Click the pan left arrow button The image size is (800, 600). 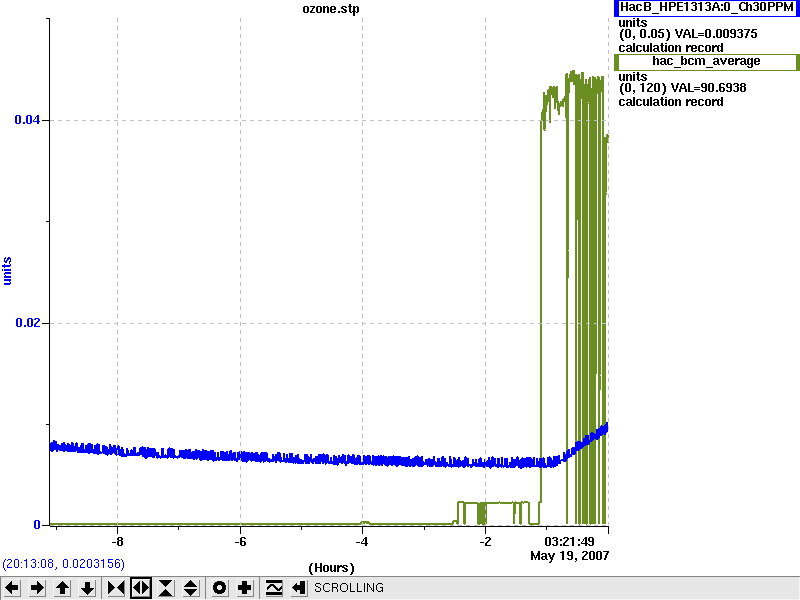click(12, 588)
